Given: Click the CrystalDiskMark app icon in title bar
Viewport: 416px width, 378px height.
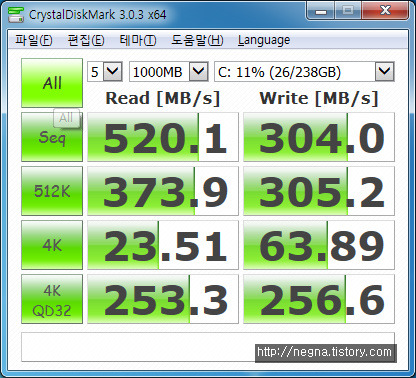Looking at the screenshot, I should pos(16,14).
